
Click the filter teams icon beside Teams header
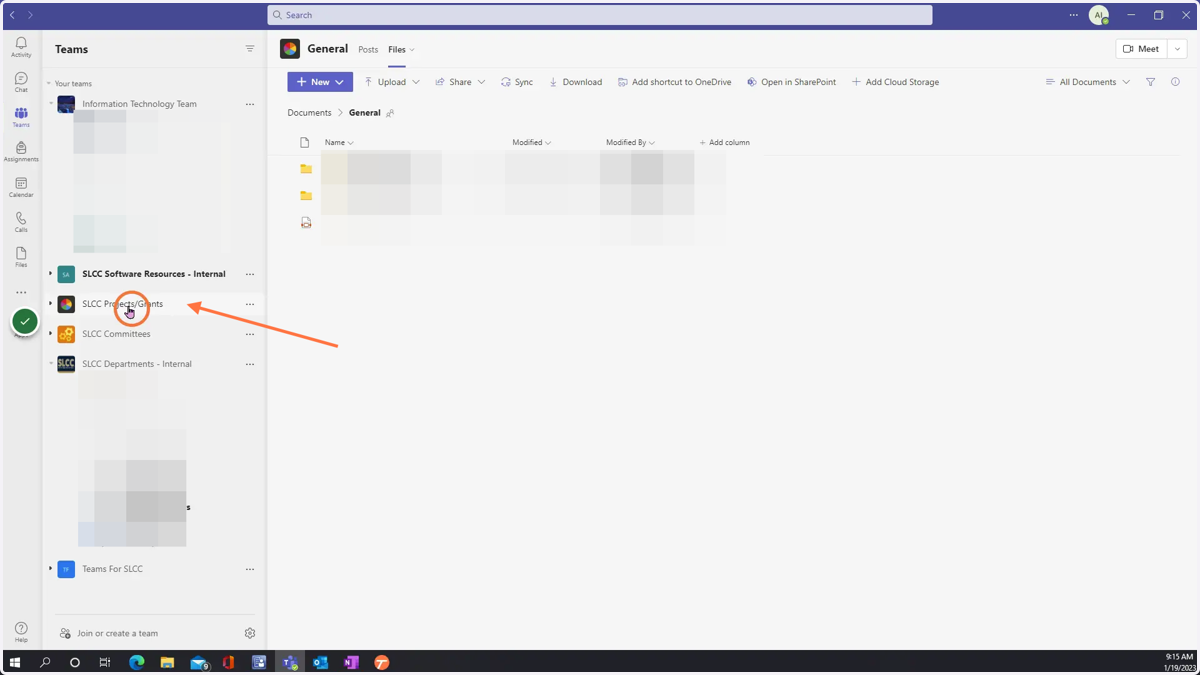tap(250, 49)
